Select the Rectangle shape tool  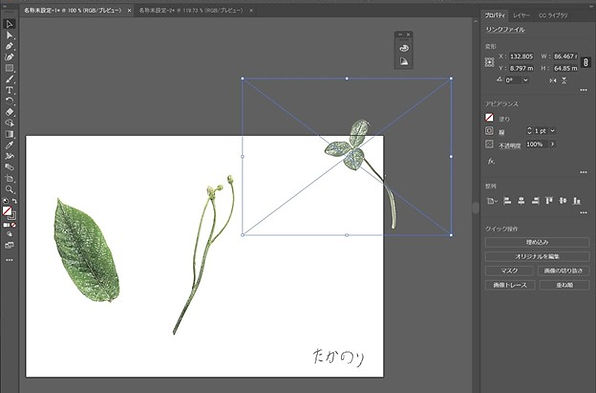tap(10, 68)
